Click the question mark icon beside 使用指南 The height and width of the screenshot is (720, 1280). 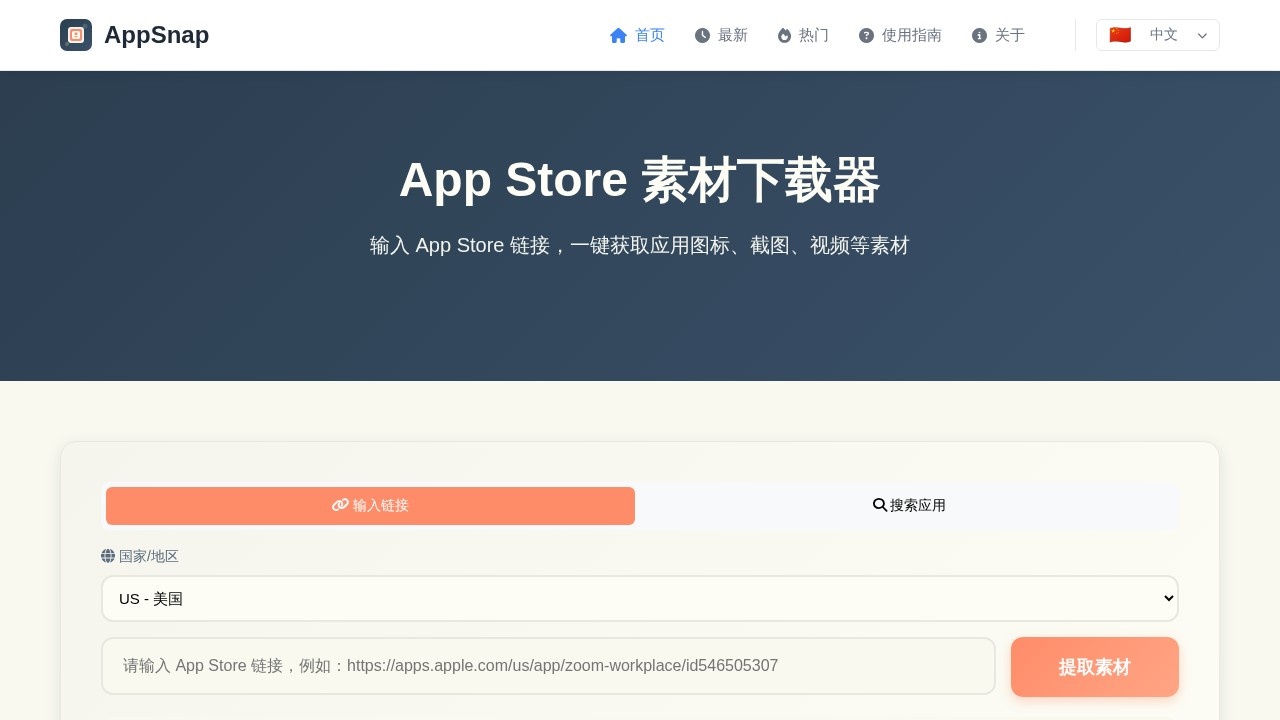[866, 35]
